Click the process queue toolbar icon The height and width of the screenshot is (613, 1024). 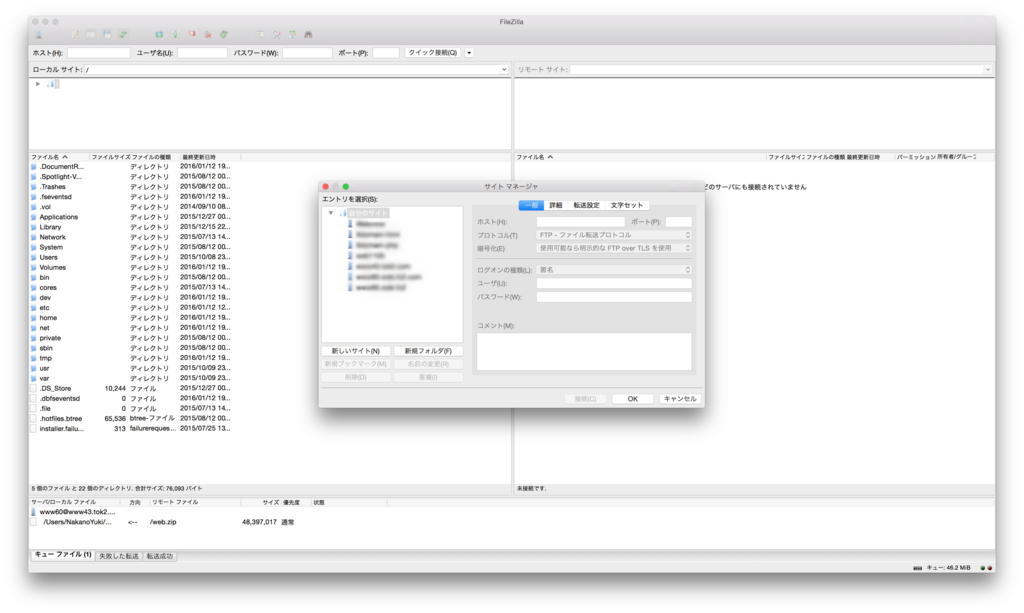pyautogui.click(x=175, y=35)
